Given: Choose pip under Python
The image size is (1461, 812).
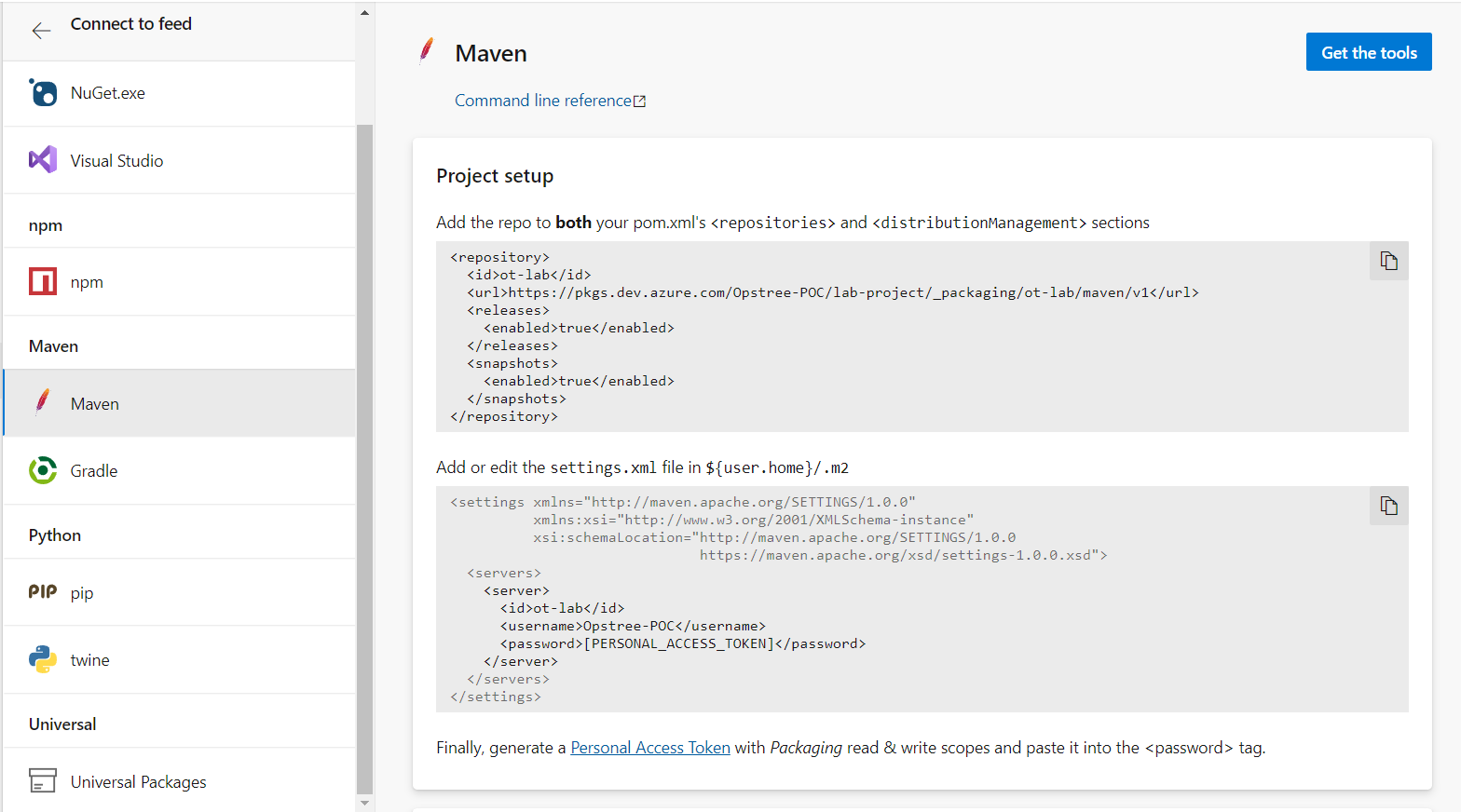Looking at the screenshot, I should click(x=180, y=592).
